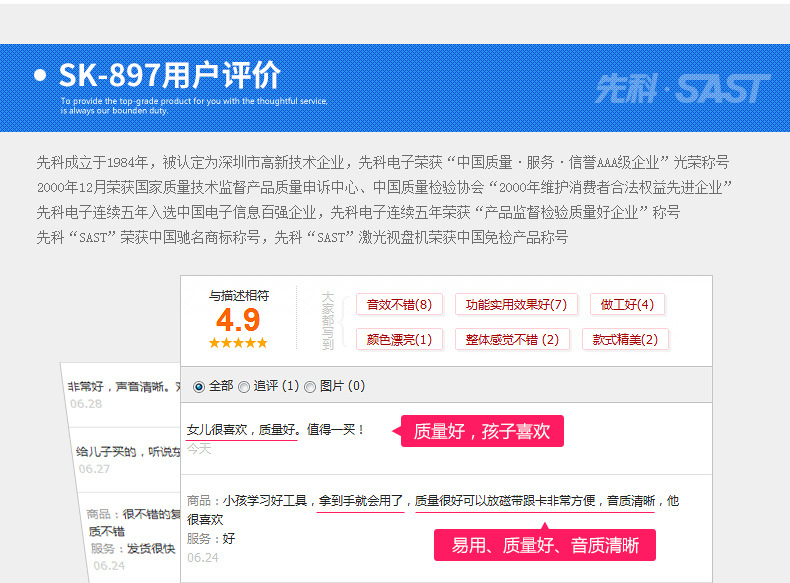
Task: Click the 服务：好 line
Action: pyautogui.click(x=211, y=539)
